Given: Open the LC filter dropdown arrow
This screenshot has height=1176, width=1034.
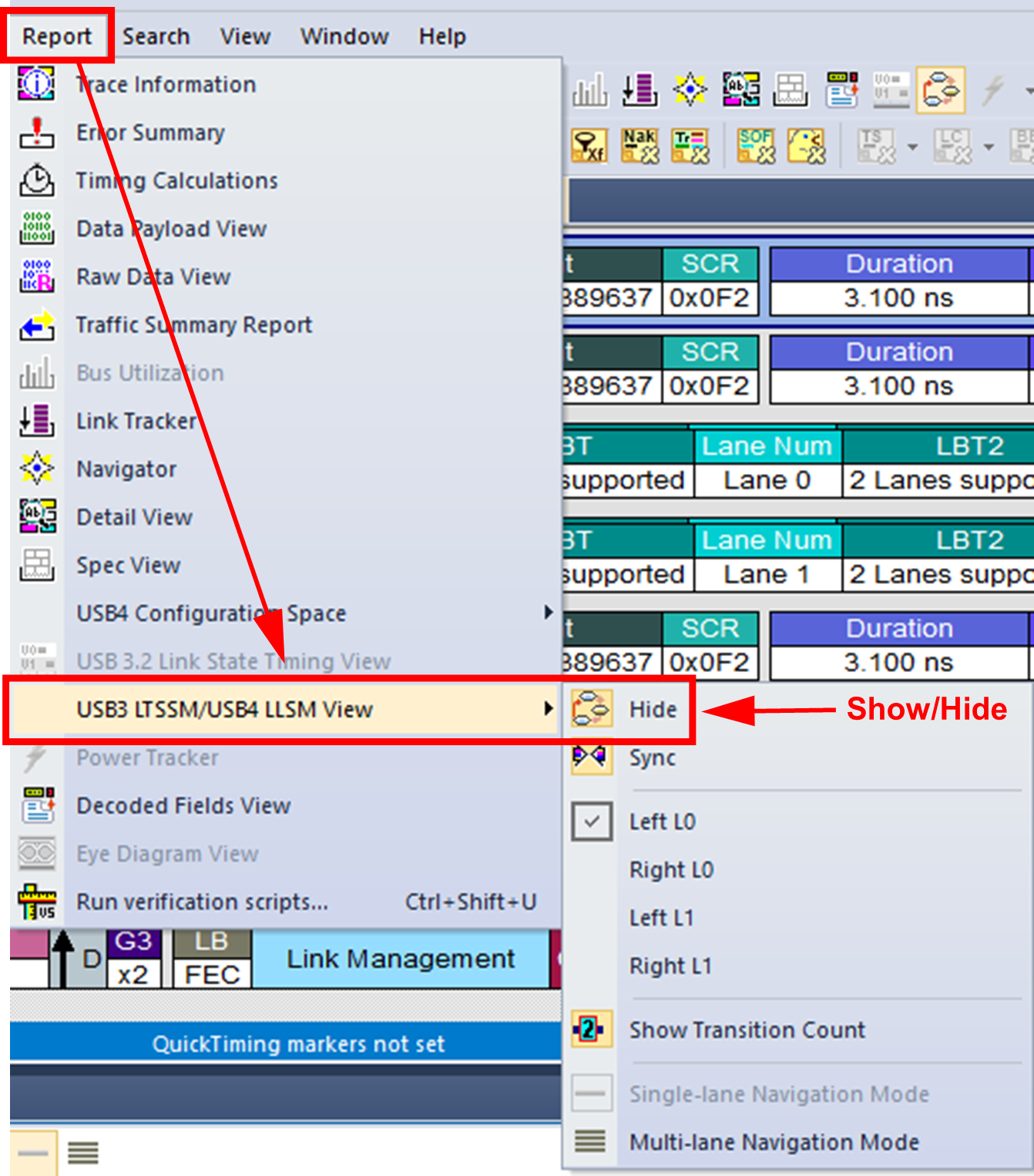Looking at the screenshot, I should coord(988,146).
